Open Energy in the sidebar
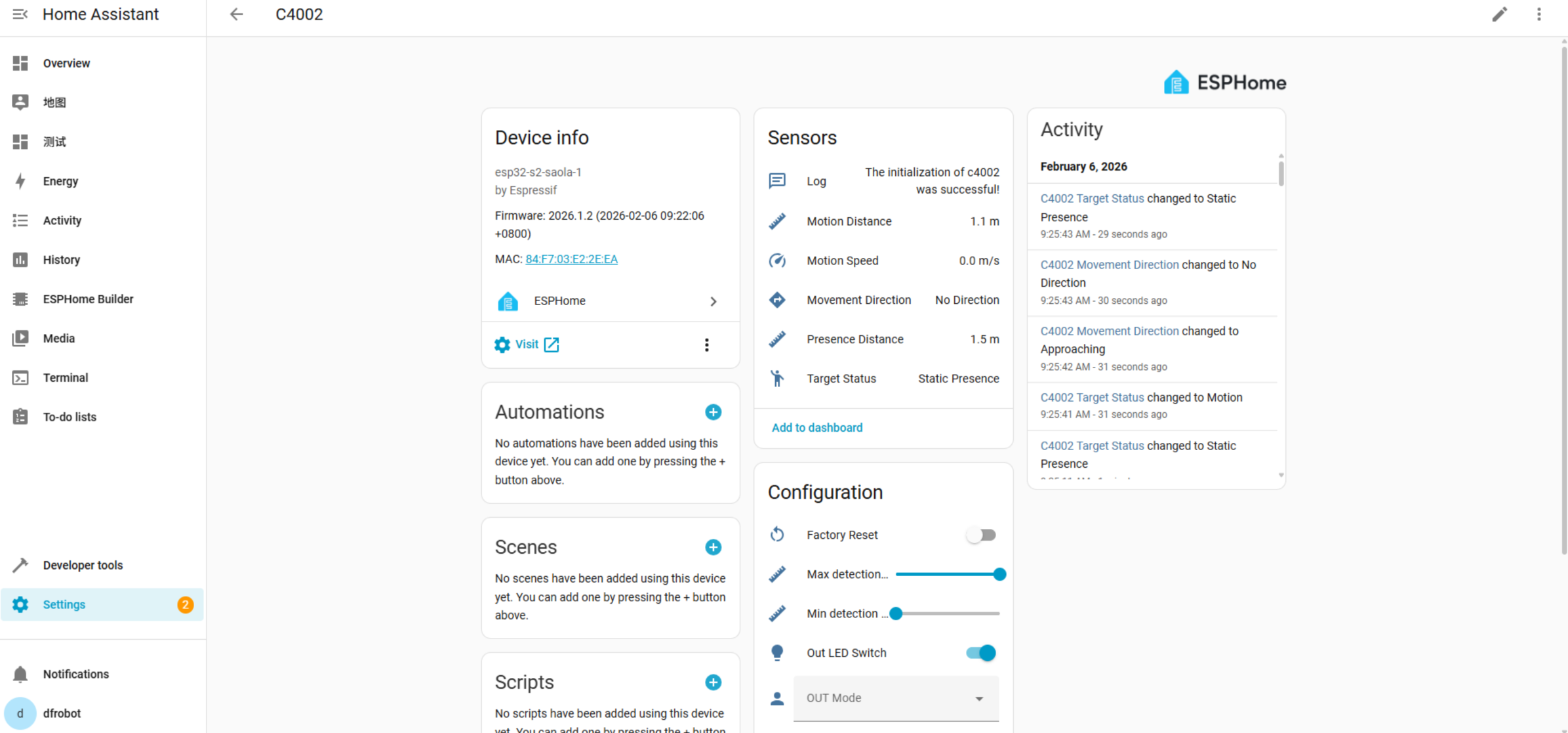Viewport: 1568px width, 733px height. (102, 181)
